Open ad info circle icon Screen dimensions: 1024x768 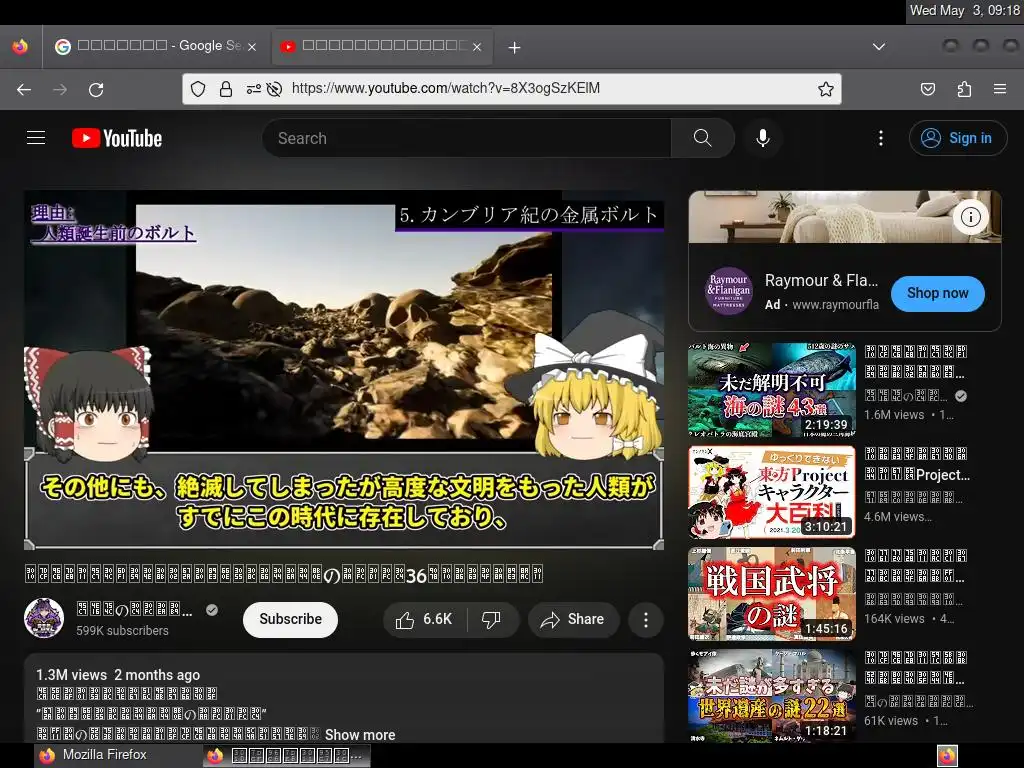[x=970, y=217]
